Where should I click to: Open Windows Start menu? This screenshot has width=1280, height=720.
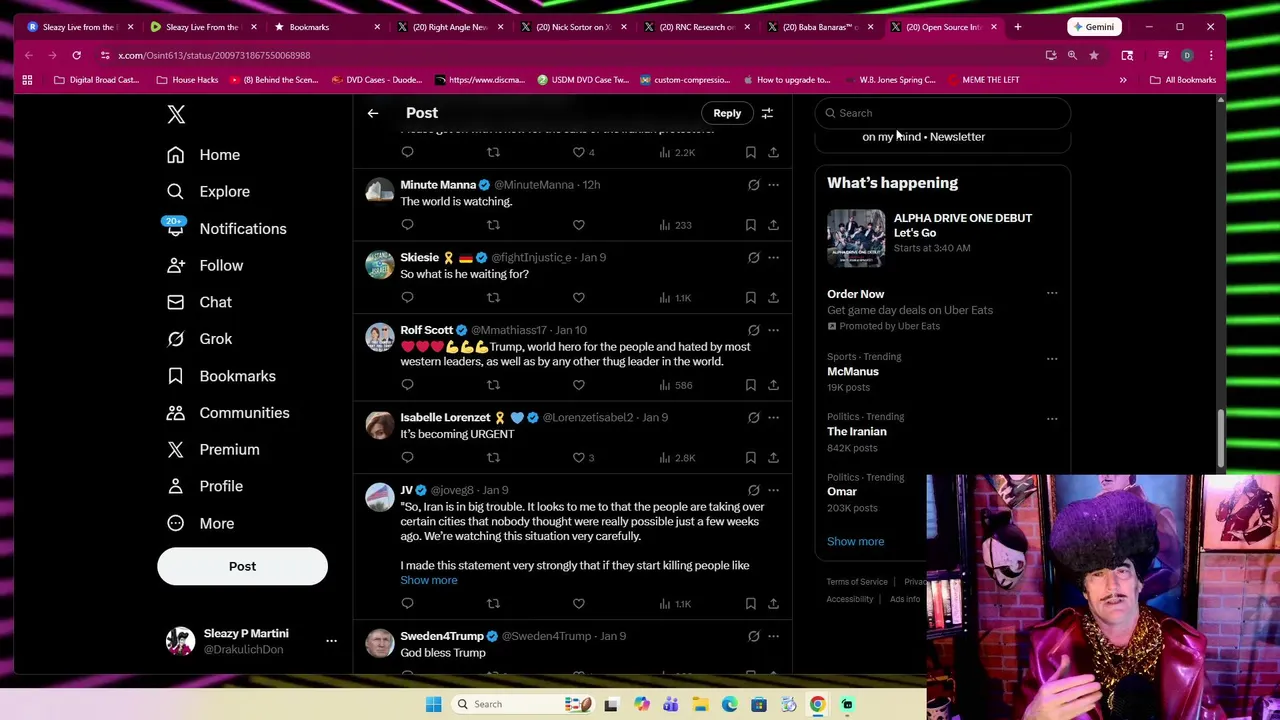pyautogui.click(x=433, y=704)
